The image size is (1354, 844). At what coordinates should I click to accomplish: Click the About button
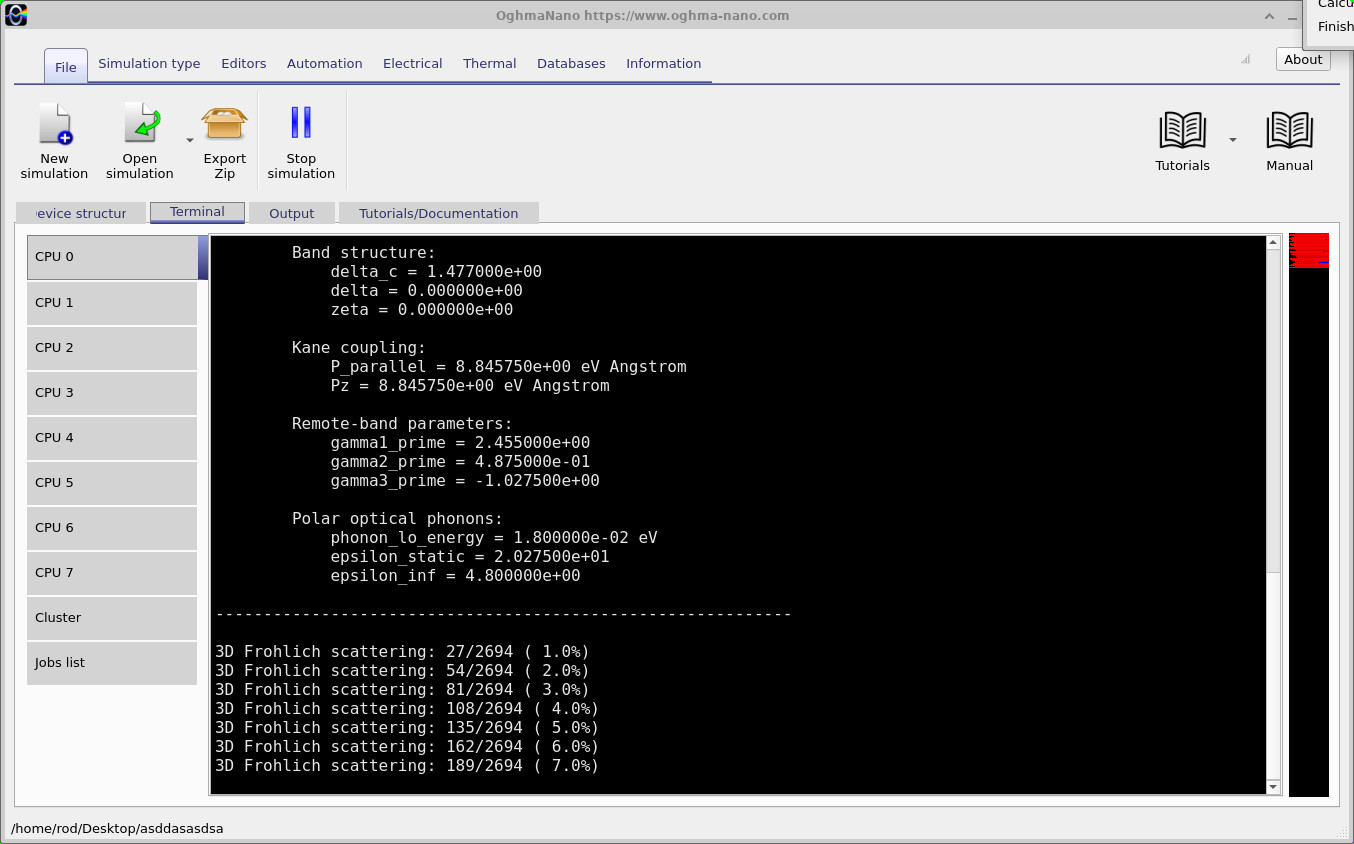1303,59
